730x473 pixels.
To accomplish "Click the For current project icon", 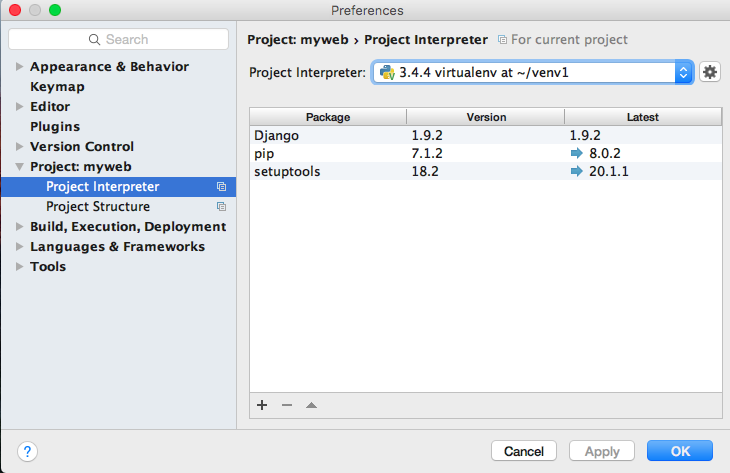I will point(502,40).
